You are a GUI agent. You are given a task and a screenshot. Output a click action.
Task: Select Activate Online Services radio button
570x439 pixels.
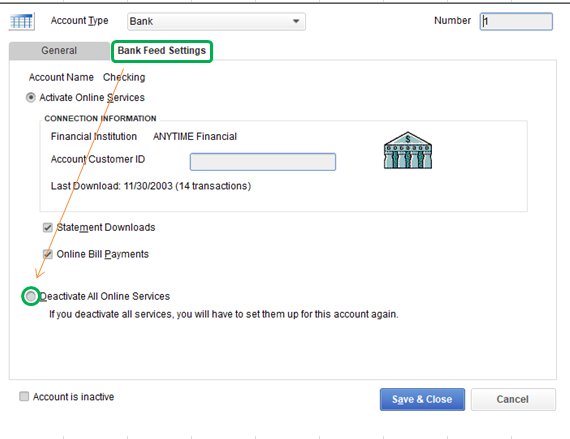31,97
